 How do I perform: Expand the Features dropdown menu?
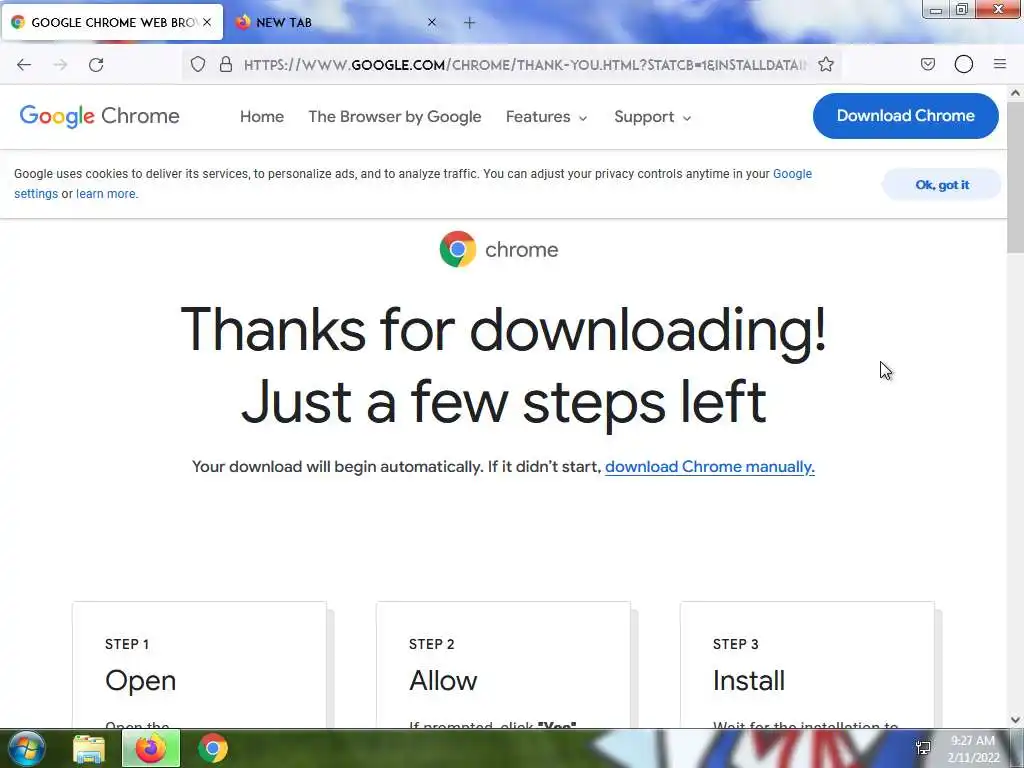(547, 117)
